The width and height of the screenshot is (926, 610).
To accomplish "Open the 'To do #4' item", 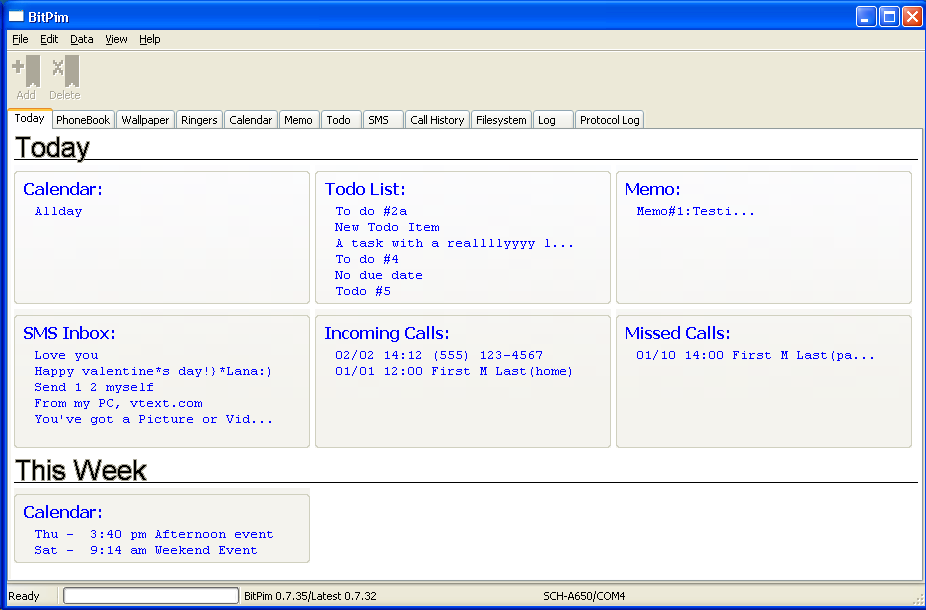I will pos(367,259).
